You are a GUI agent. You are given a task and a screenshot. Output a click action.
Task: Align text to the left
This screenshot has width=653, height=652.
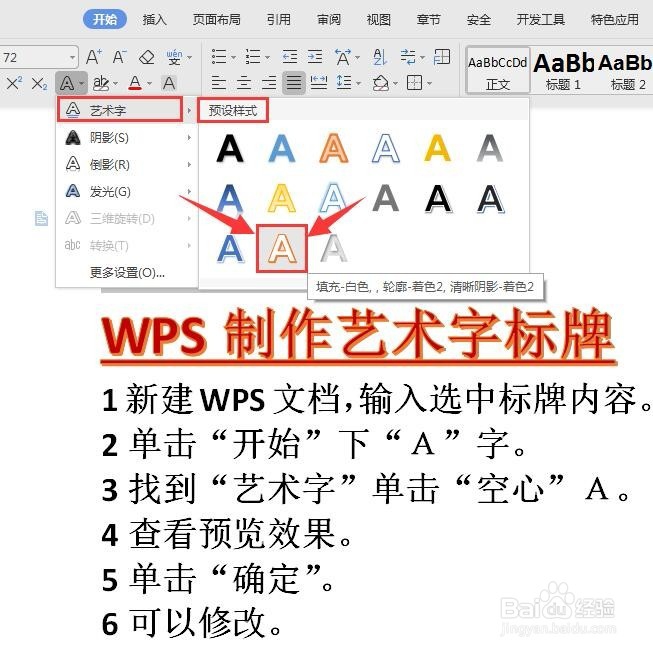point(219,83)
